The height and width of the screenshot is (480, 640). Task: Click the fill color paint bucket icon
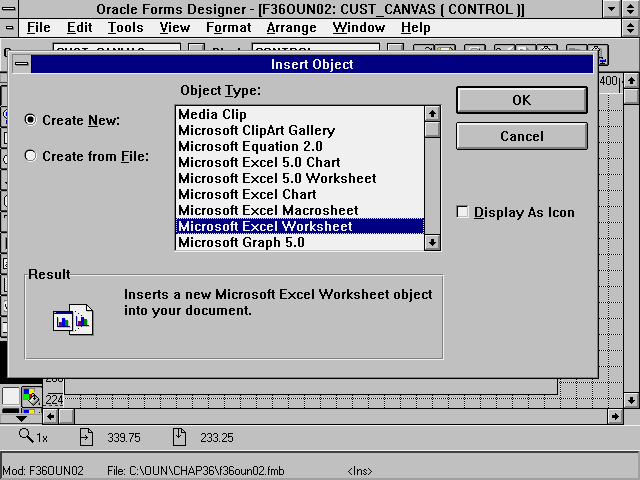(31, 396)
